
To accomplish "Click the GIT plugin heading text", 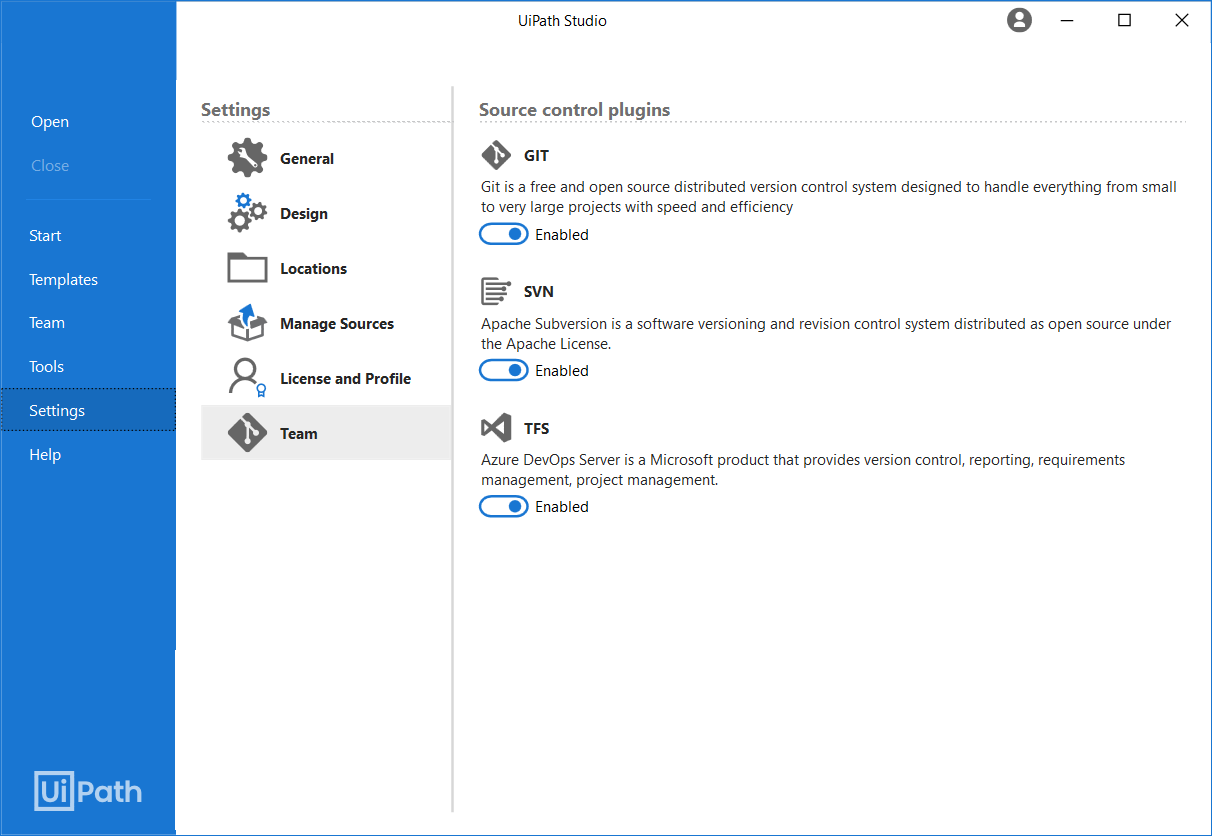I will [536, 156].
